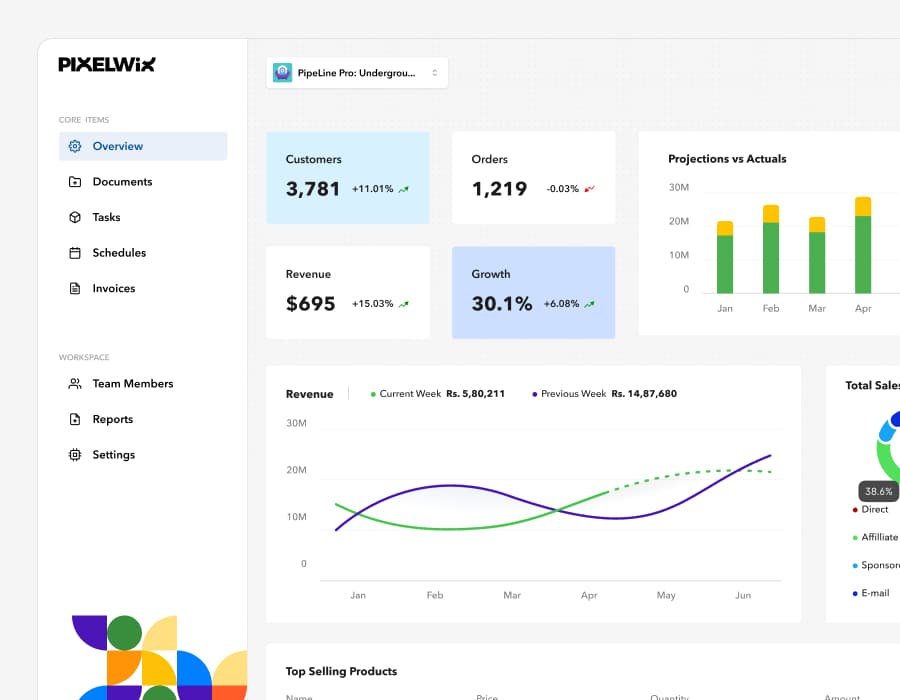900x700 pixels.
Task: Click the Schedules calendar icon
Action: (75, 253)
